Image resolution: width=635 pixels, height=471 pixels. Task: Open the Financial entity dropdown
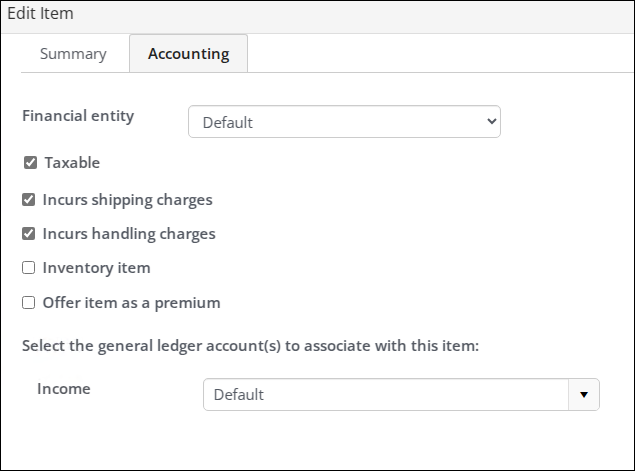[343, 122]
